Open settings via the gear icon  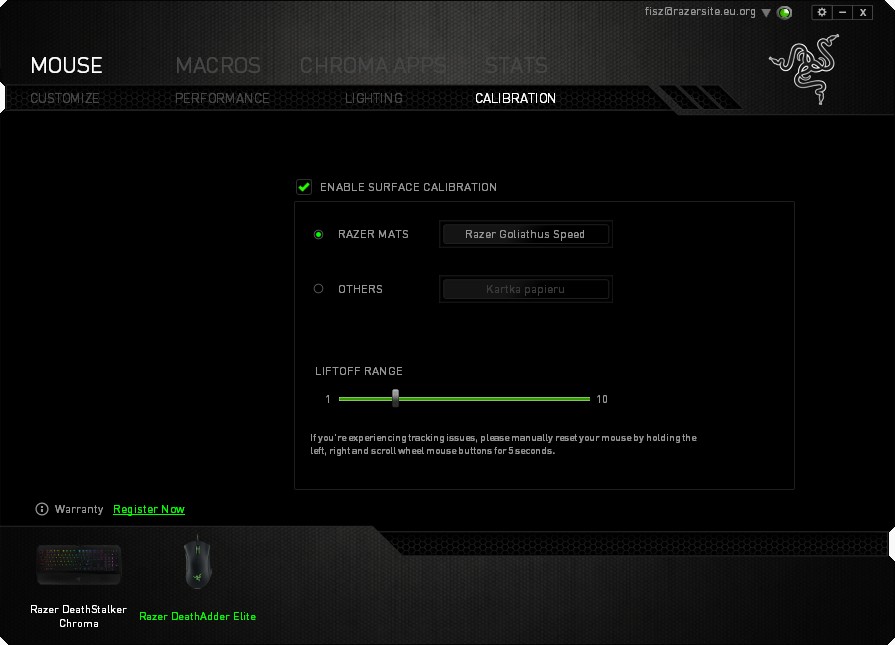coord(822,12)
